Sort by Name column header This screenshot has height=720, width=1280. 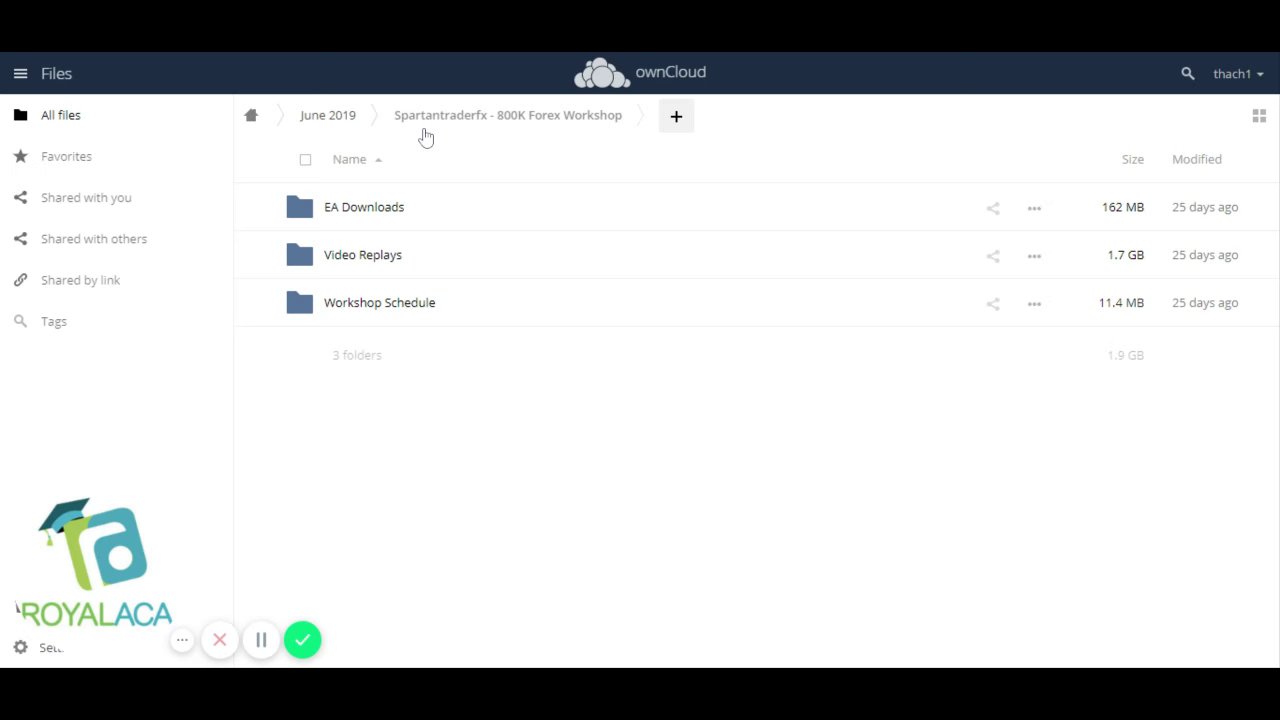coord(349,159)
